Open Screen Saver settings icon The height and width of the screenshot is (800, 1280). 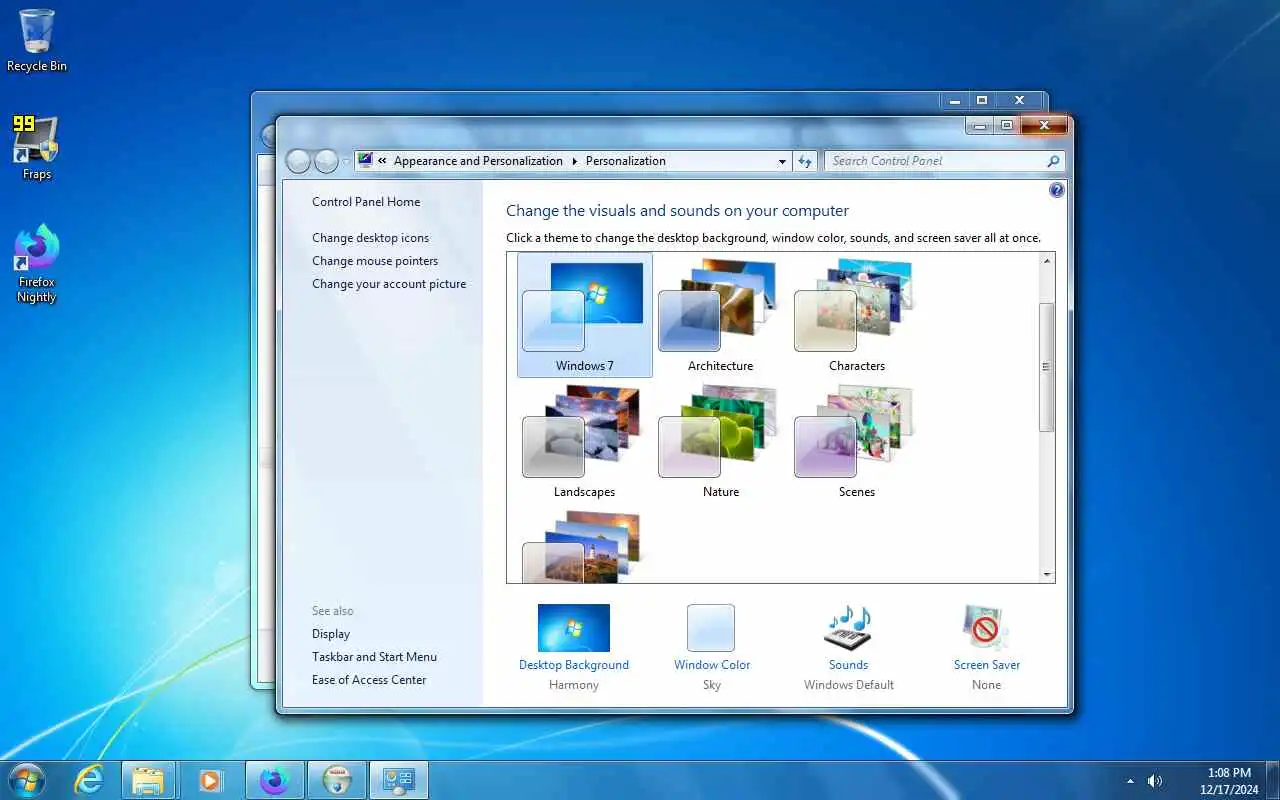[x=986, y=628]
